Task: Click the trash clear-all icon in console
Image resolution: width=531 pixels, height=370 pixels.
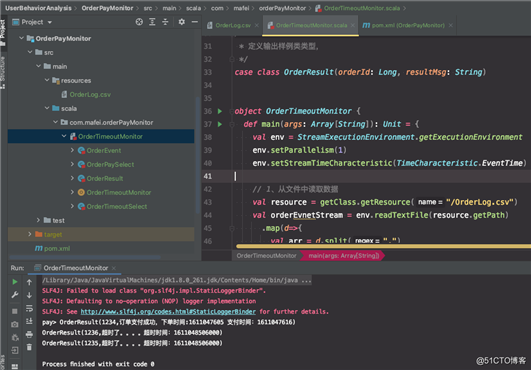Action: point(29,347)
